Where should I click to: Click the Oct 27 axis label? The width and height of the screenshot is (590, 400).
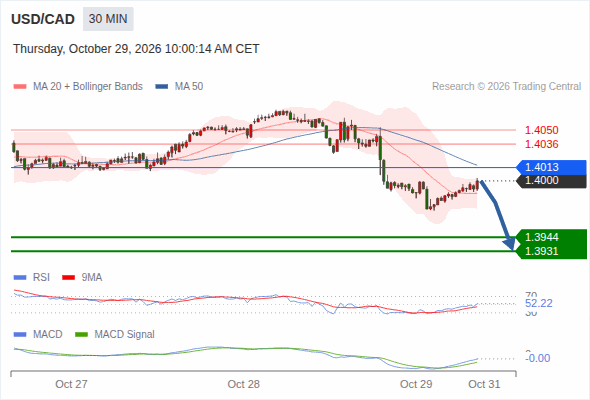click(71, 384)
